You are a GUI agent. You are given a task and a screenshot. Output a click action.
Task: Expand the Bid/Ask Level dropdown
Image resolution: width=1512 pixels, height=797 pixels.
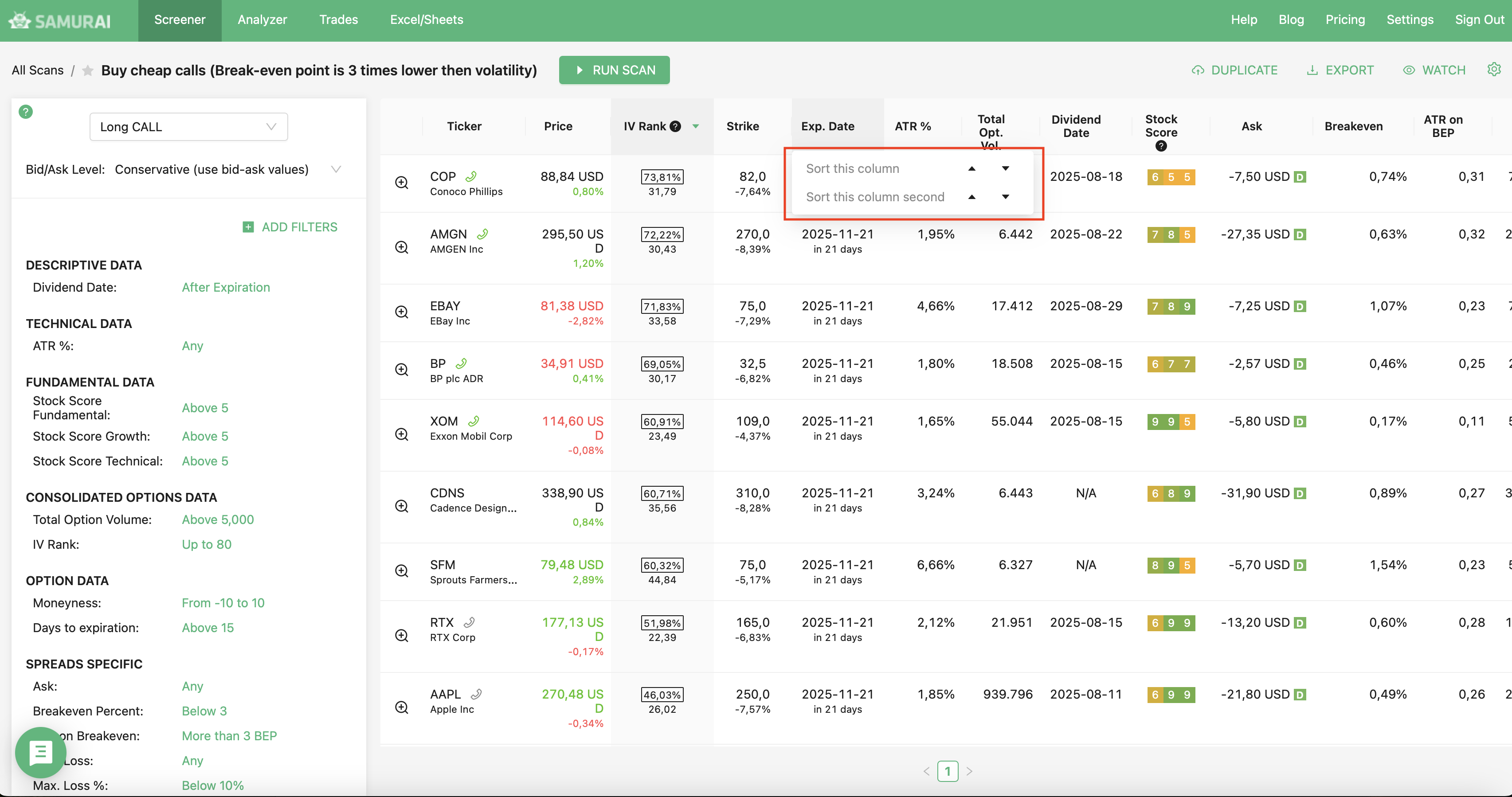336,170
